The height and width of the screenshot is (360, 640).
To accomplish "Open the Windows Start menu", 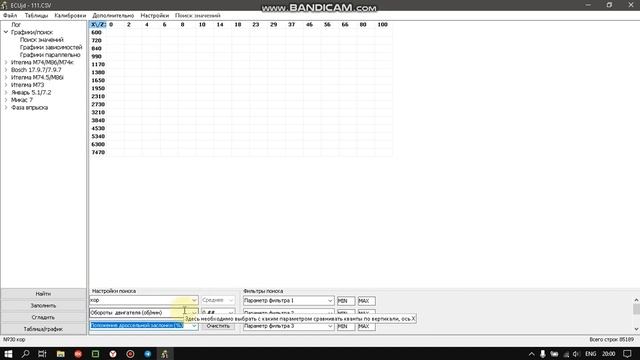I will 8,354.
